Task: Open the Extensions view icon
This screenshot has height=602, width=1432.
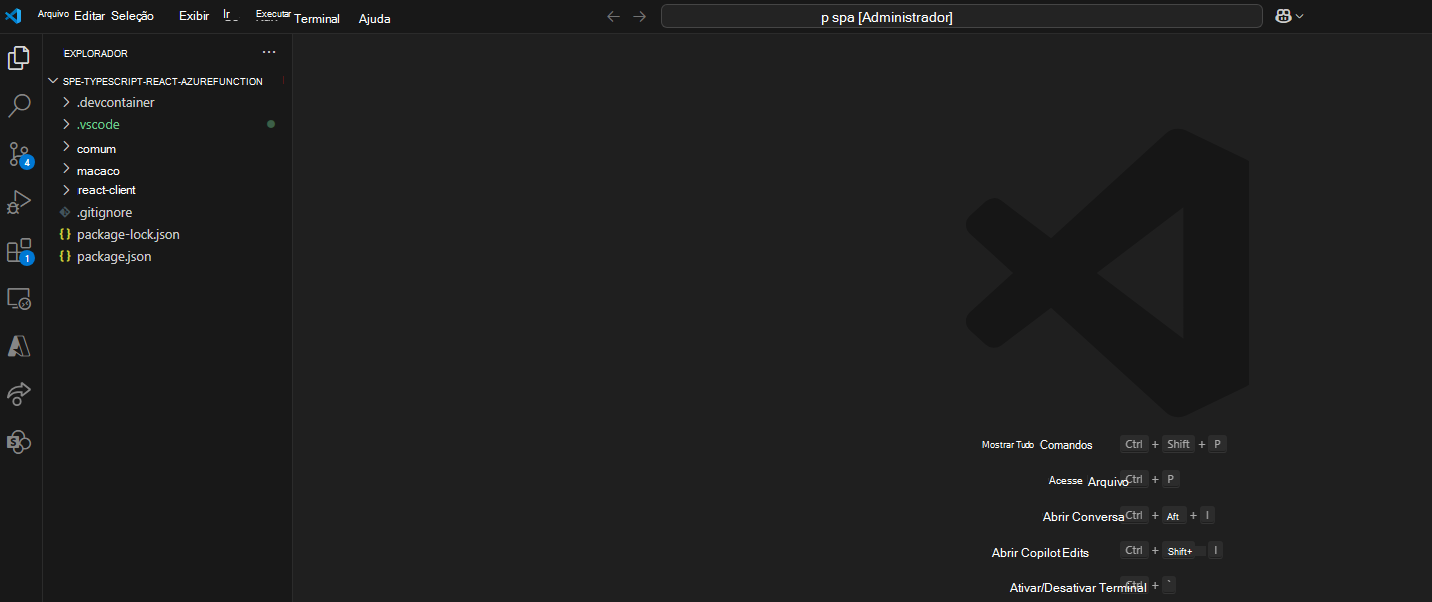Action: pos(19,250)
